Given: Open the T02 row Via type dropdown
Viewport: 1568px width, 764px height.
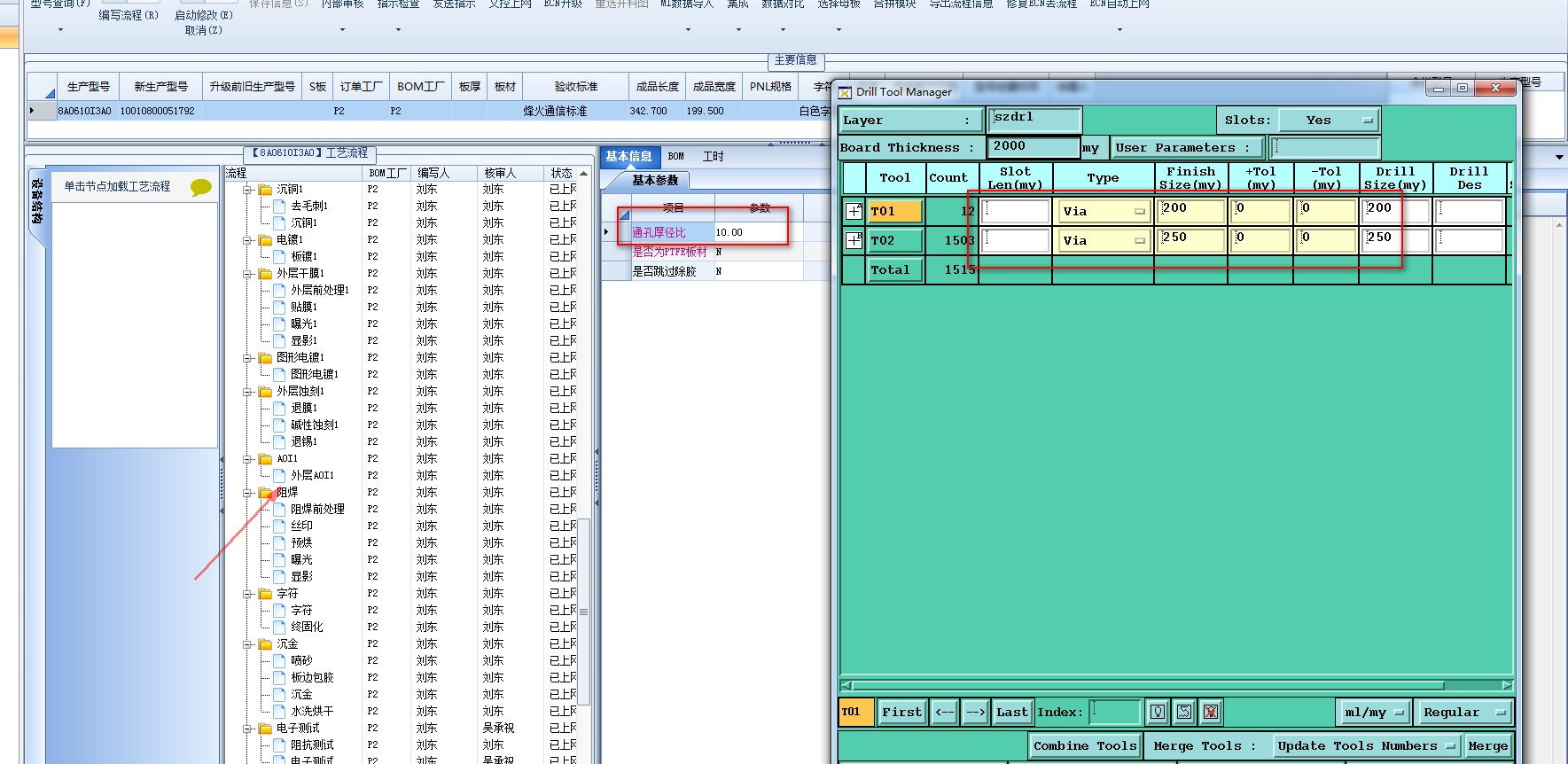Looking at the screenshot, I should [x=1103, y=240].
